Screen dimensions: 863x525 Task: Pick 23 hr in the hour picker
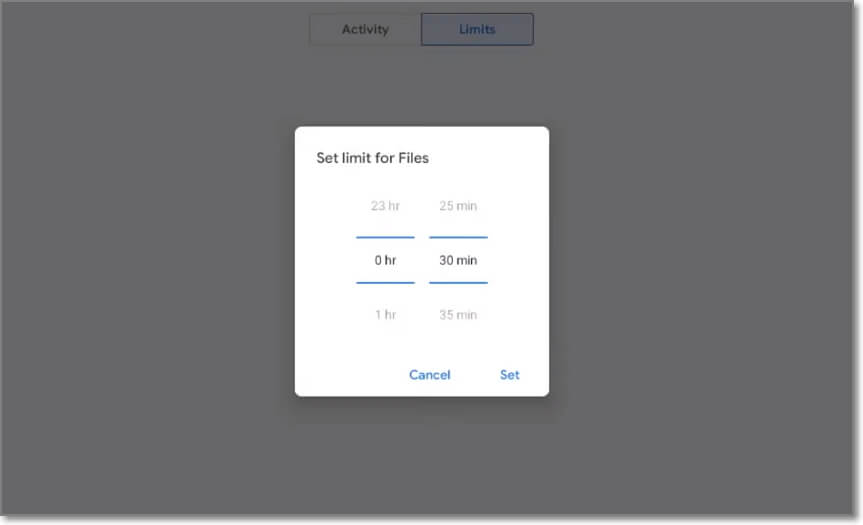[385, 206]
